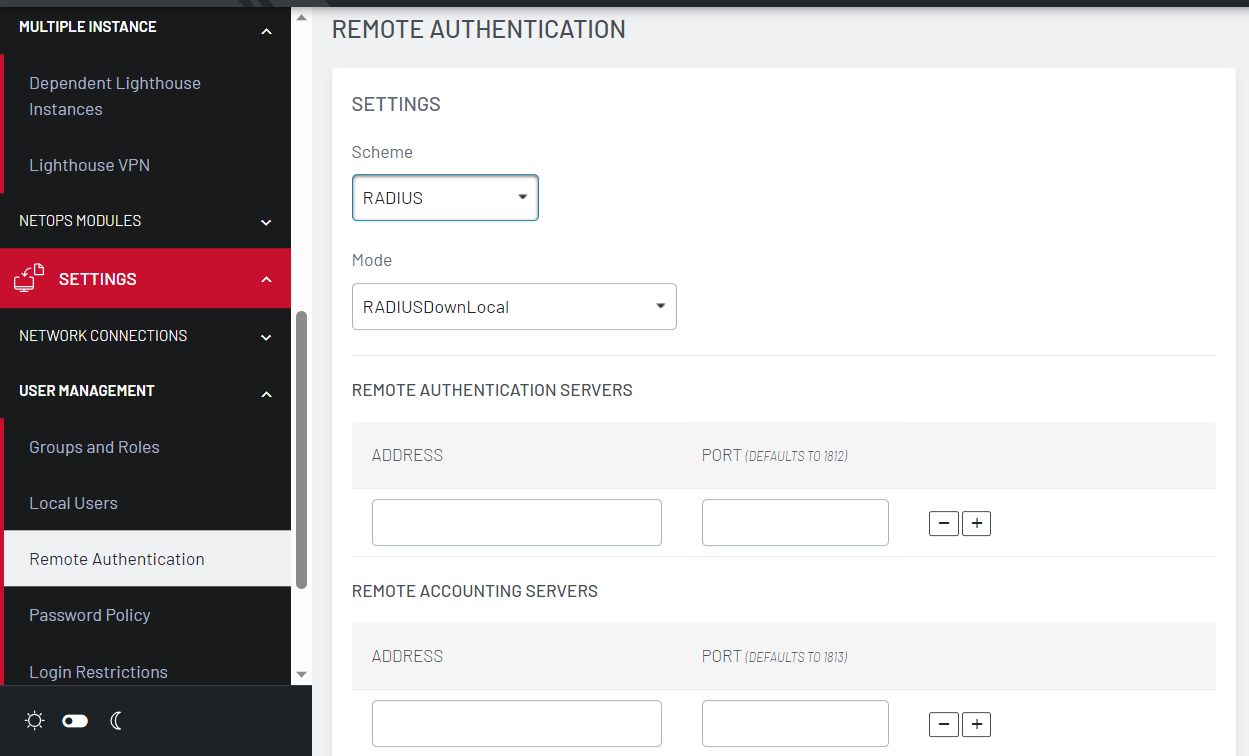Open the Scheme dropdown showing RADIUS

coord(445,198)
